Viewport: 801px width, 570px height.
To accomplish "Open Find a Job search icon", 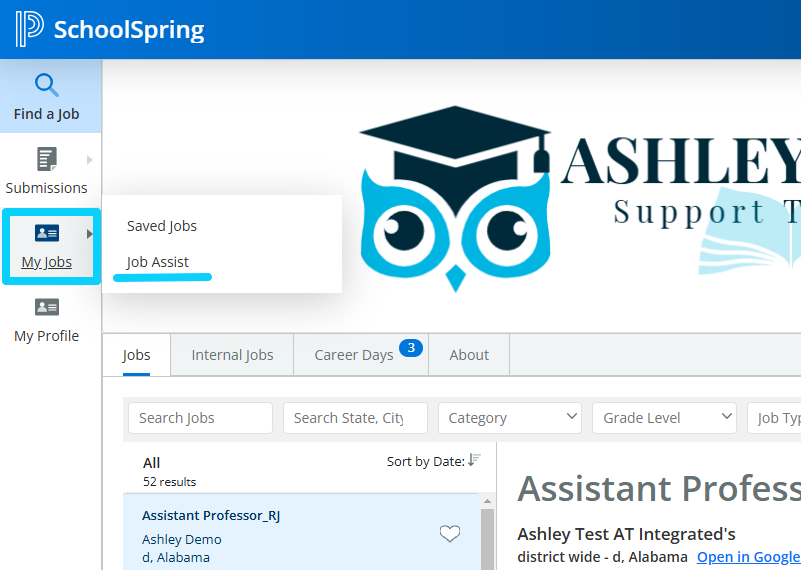I will (x=46, y=85).
